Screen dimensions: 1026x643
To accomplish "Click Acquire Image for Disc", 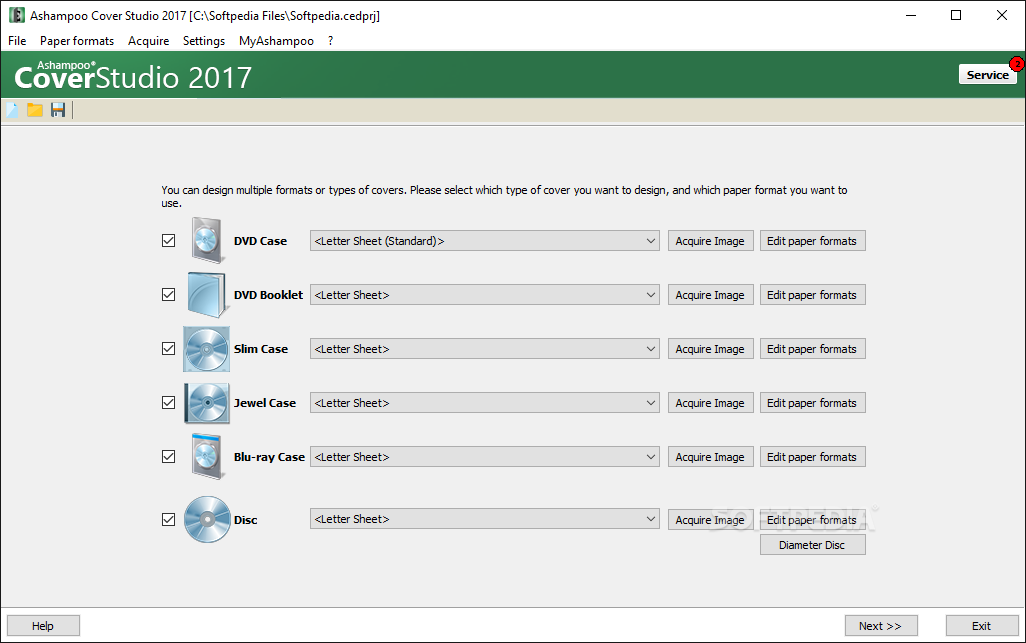I will [710, 519].
